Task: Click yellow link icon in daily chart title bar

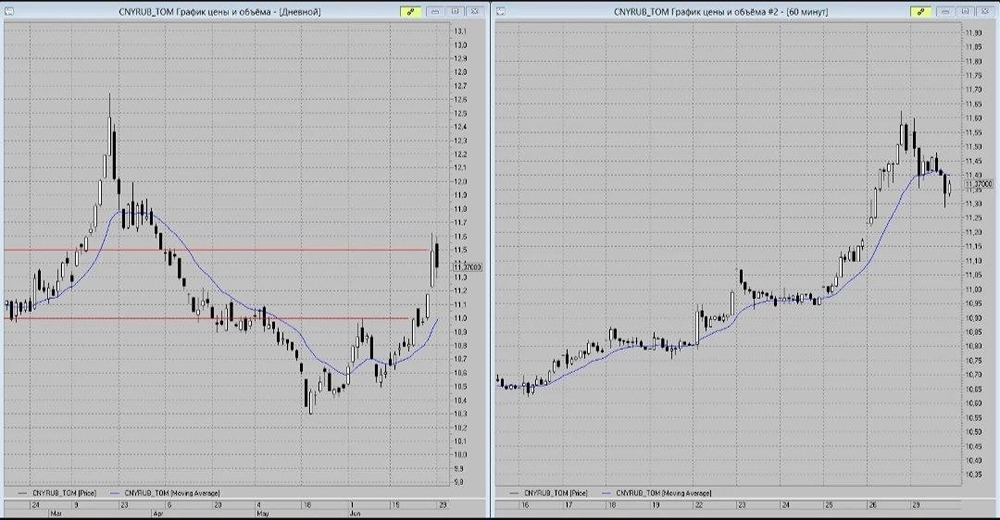Action: (410, 11)
